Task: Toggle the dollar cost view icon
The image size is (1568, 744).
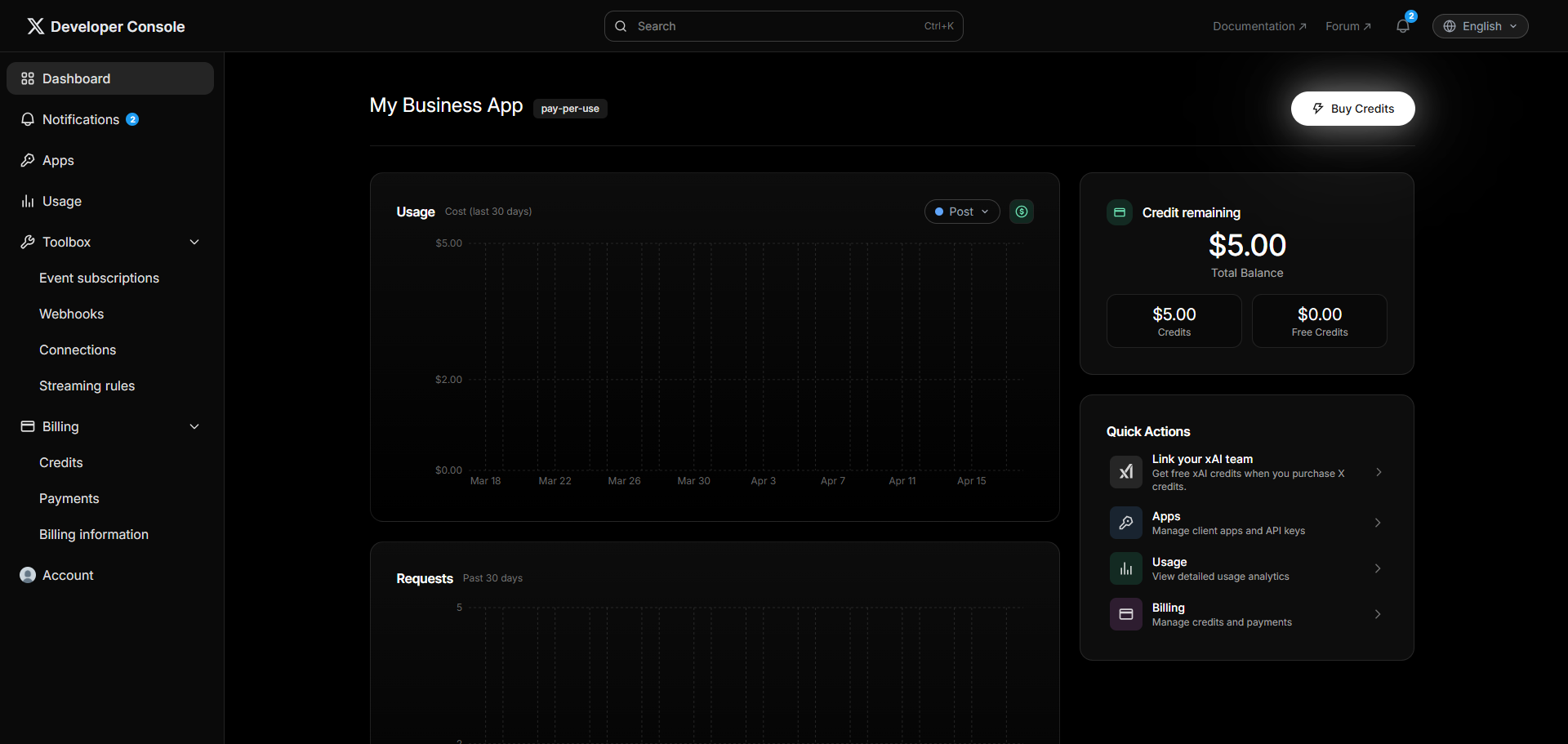Action: pyautogui.click(x=1021, y=212)
